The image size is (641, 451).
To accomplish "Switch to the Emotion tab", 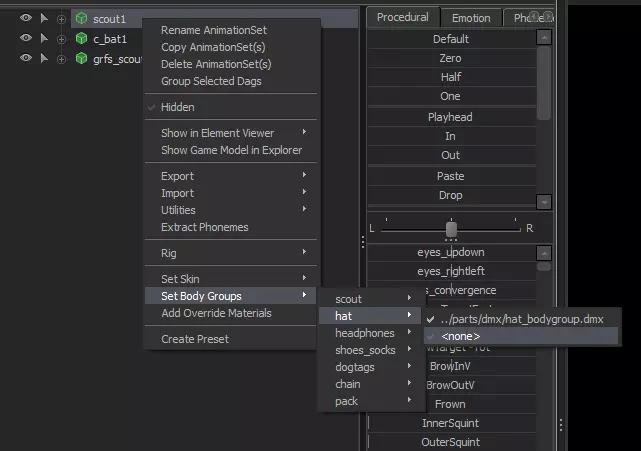I will tap(471, 18).
